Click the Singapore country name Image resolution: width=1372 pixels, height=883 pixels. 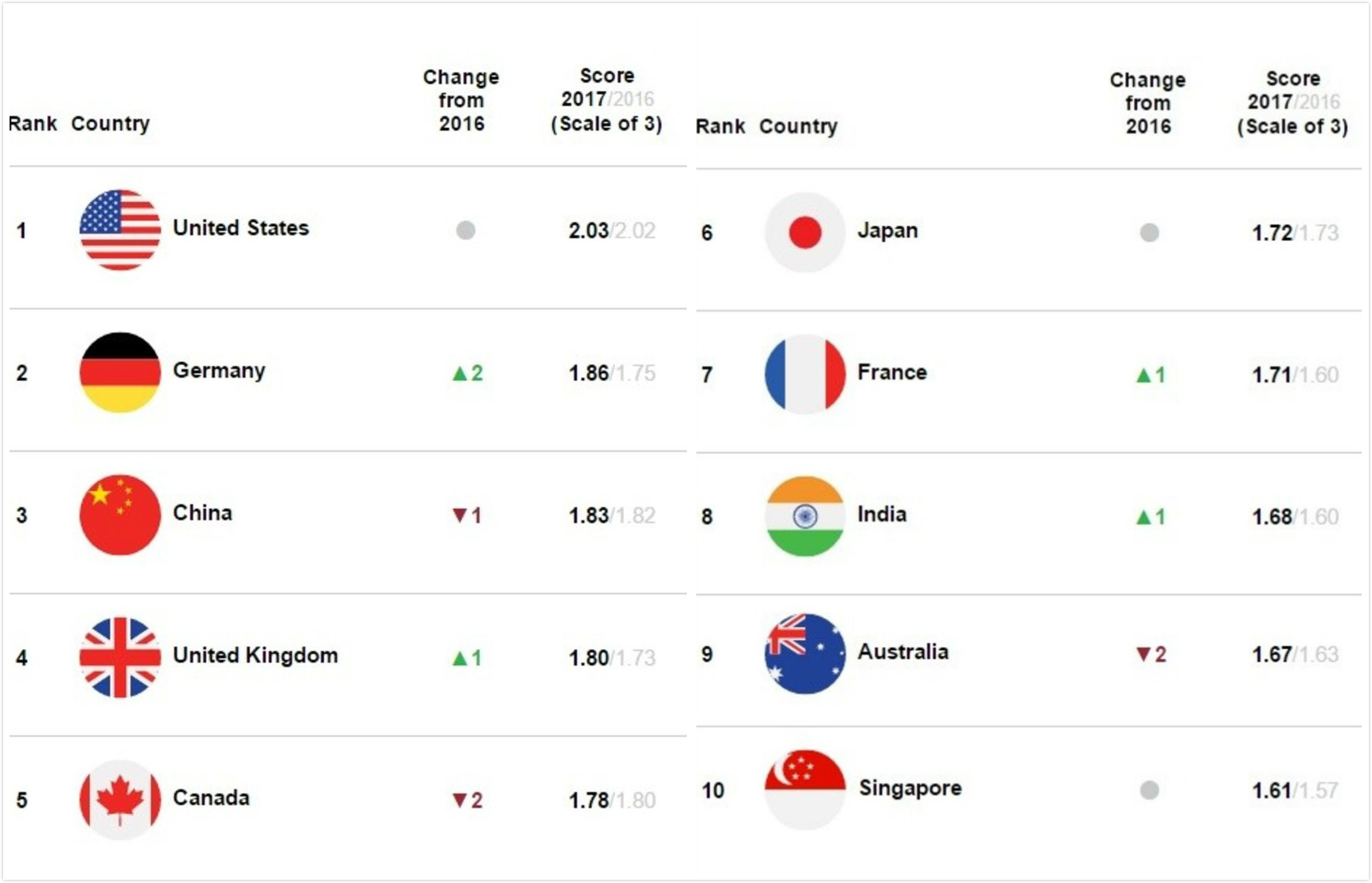coord(910,788)
